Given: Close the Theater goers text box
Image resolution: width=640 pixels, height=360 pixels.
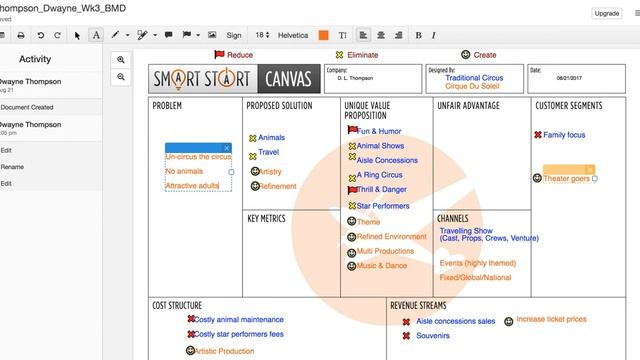Looking at the screenshot, I should [x=590, y=169].
